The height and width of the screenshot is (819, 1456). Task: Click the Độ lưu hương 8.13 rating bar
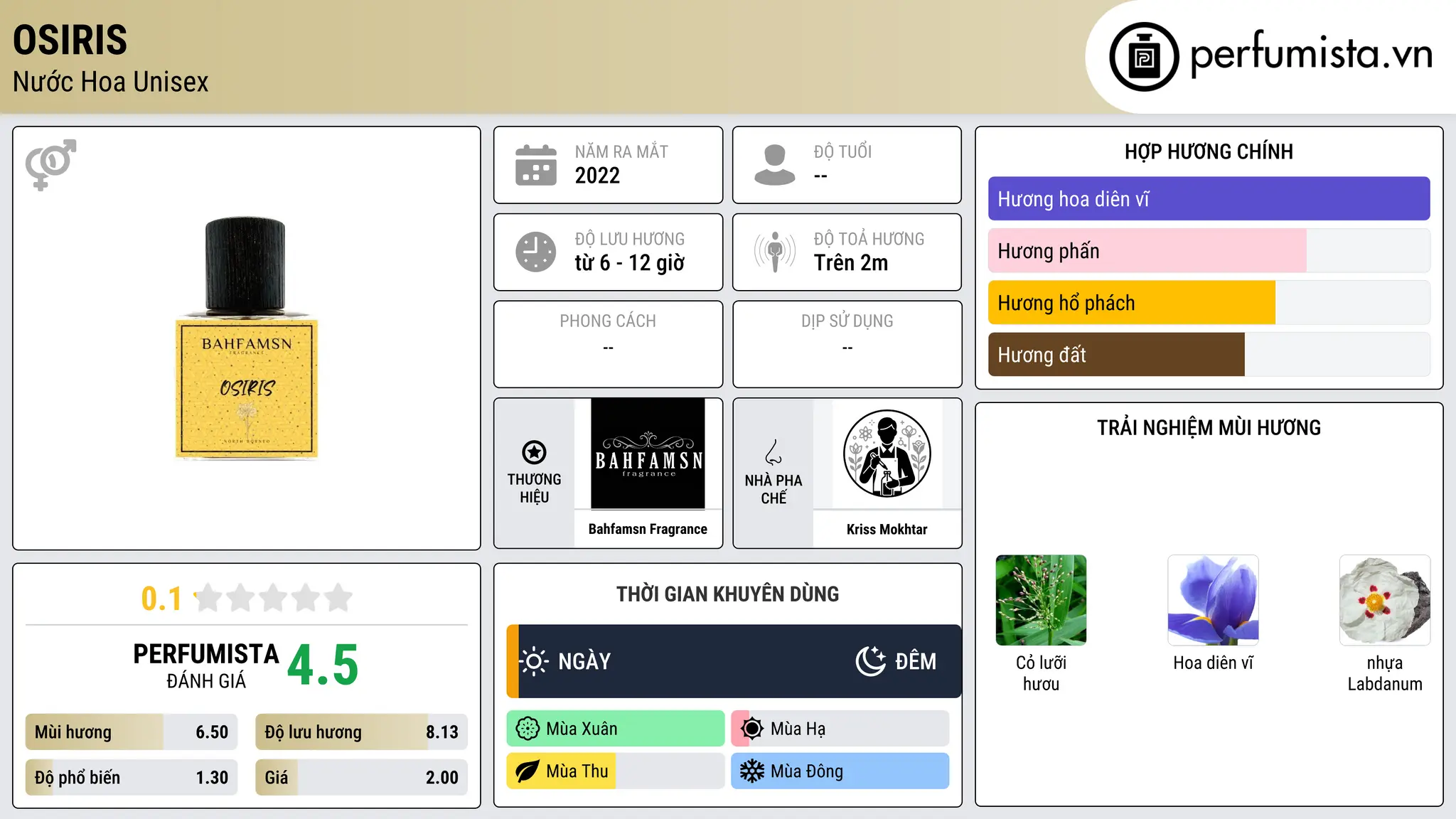coord(361,732)
